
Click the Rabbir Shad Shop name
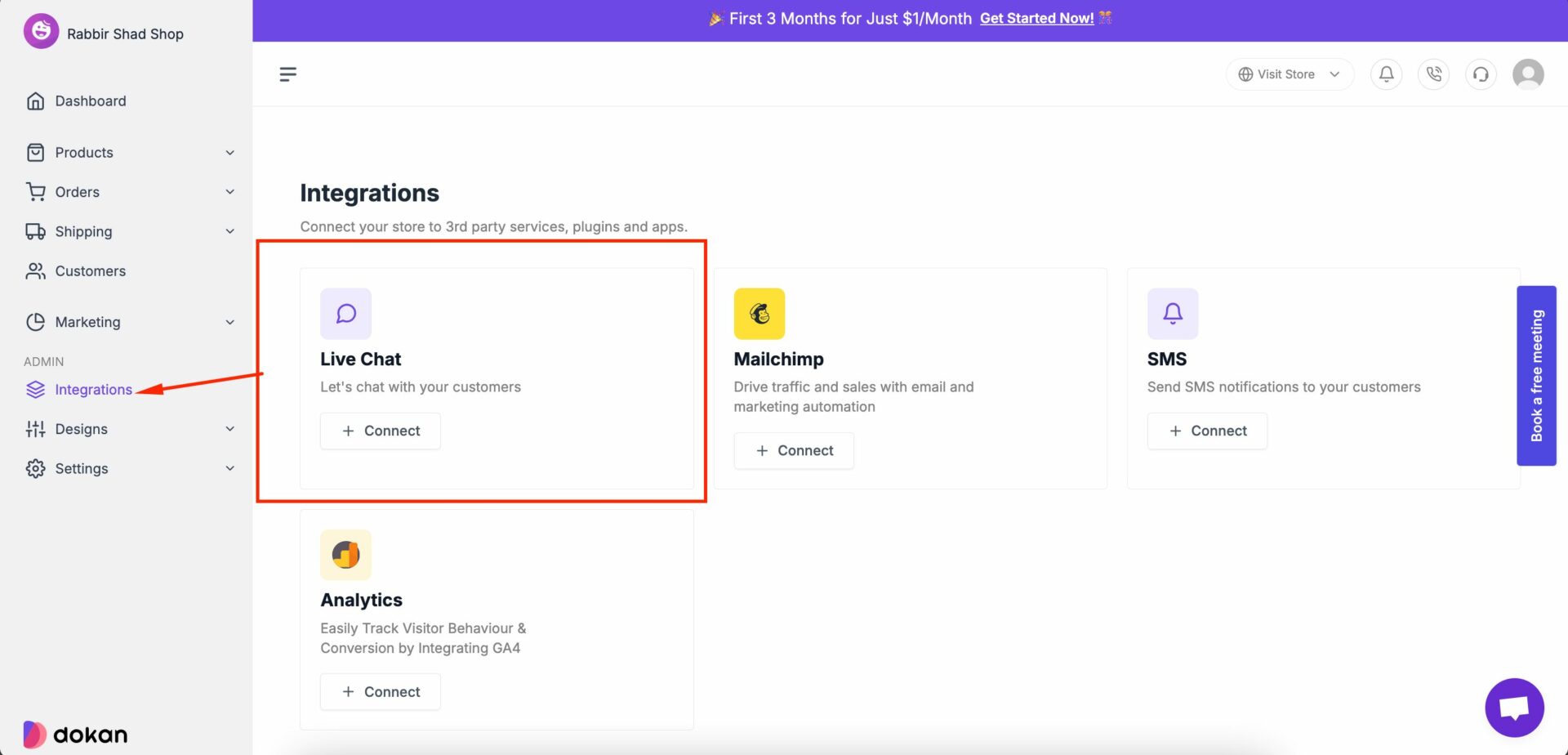tap(125, 34)
